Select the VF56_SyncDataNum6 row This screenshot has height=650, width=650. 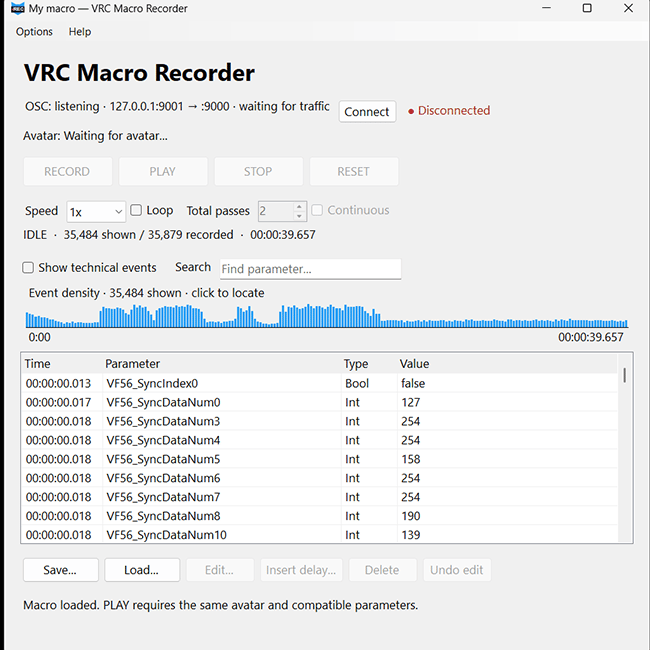(x=319, y=478)
